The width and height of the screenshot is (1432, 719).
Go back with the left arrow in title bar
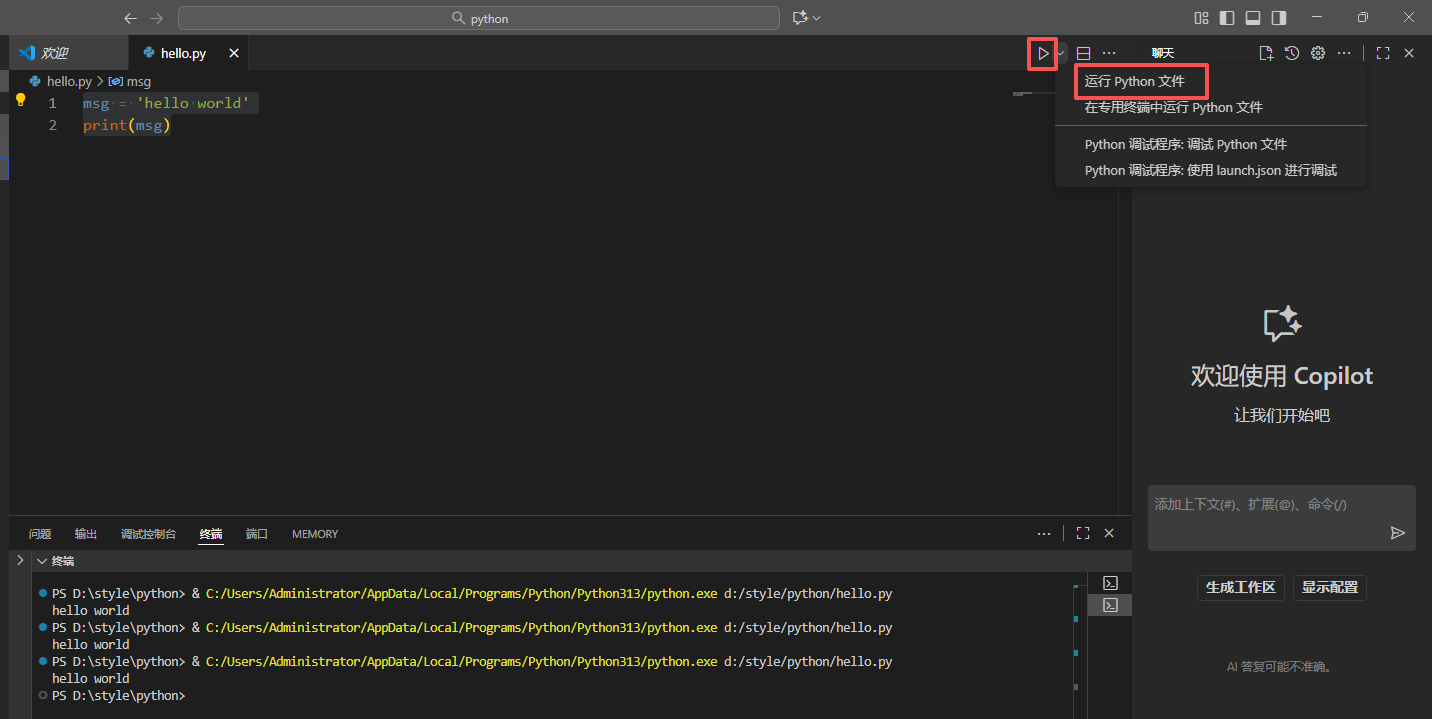(130, 18)
